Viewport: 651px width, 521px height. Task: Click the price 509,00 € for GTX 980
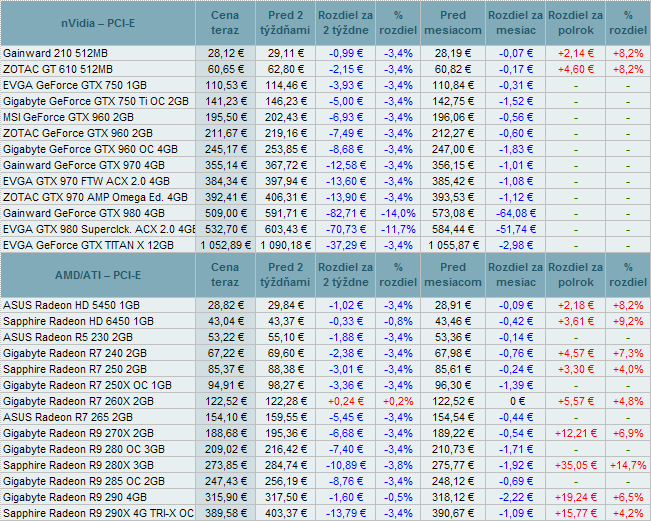coord(226,213)
